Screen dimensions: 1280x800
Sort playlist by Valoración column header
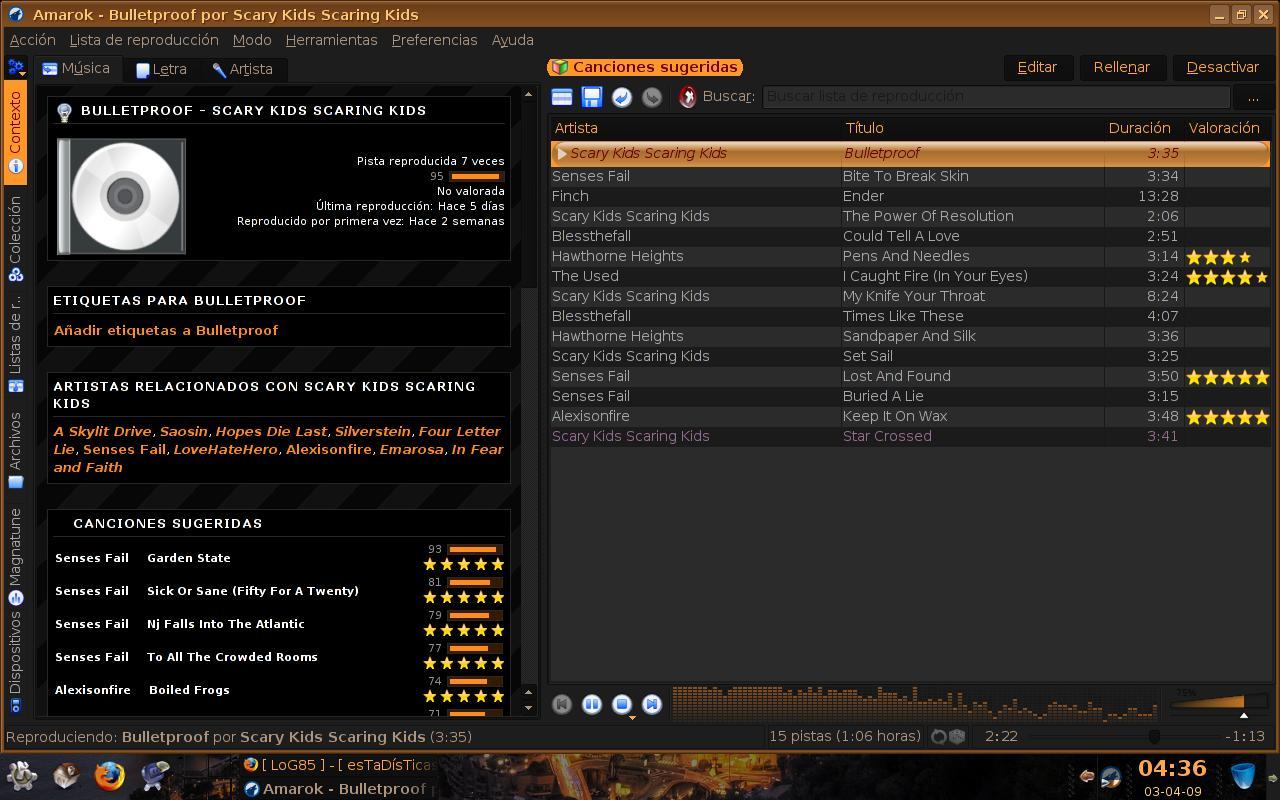[x=1226, y=128]
